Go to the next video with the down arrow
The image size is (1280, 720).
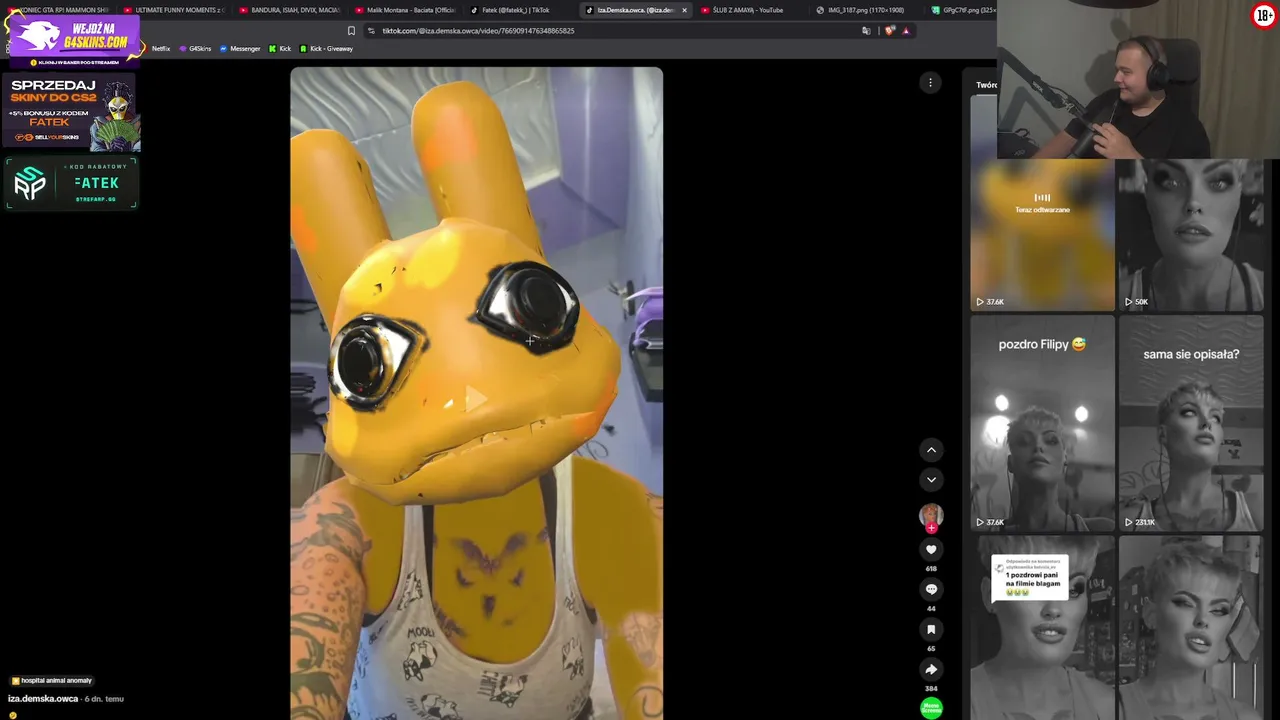931,480
